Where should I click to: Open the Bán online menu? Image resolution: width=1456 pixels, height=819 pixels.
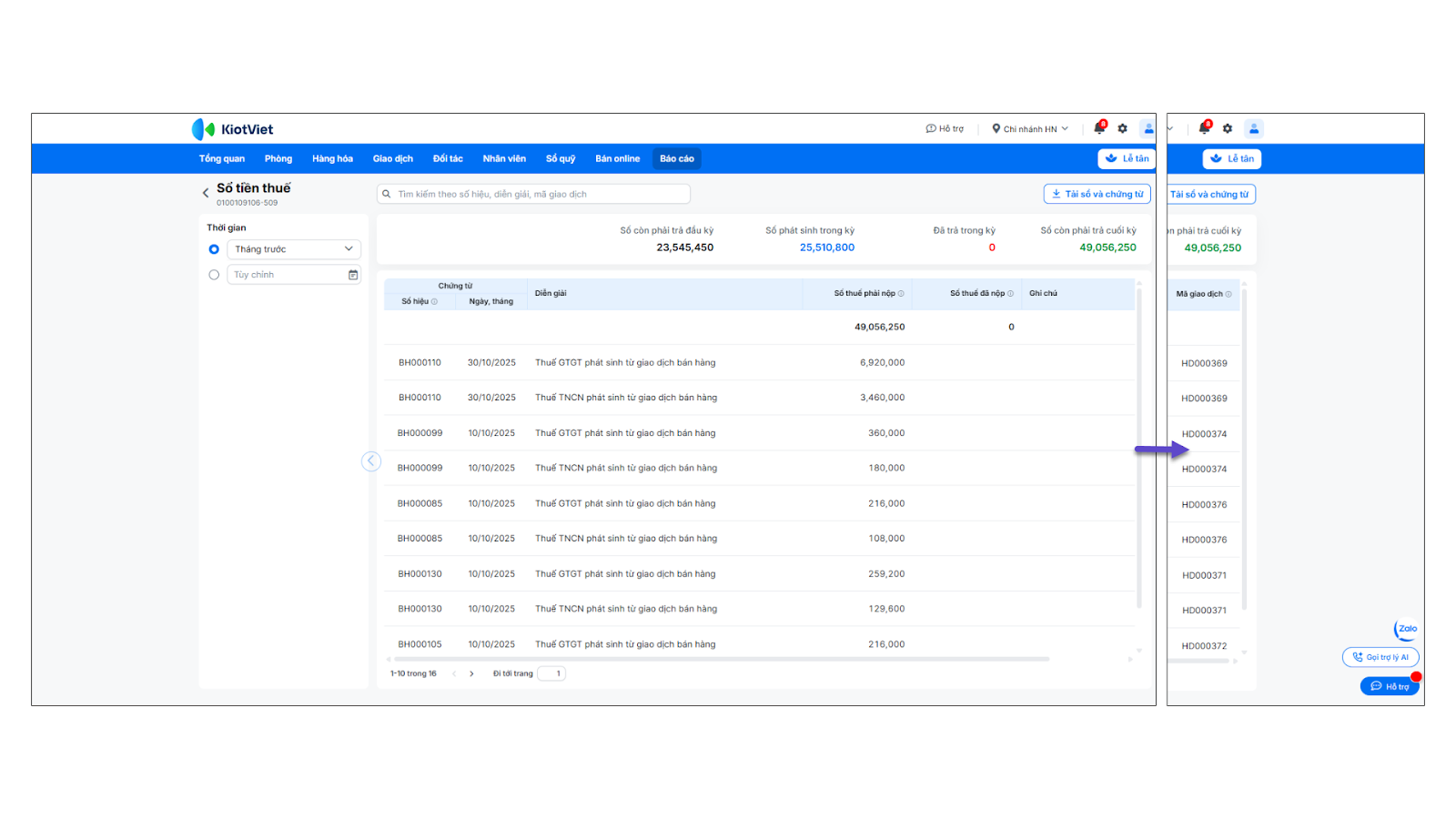point(618,158)
